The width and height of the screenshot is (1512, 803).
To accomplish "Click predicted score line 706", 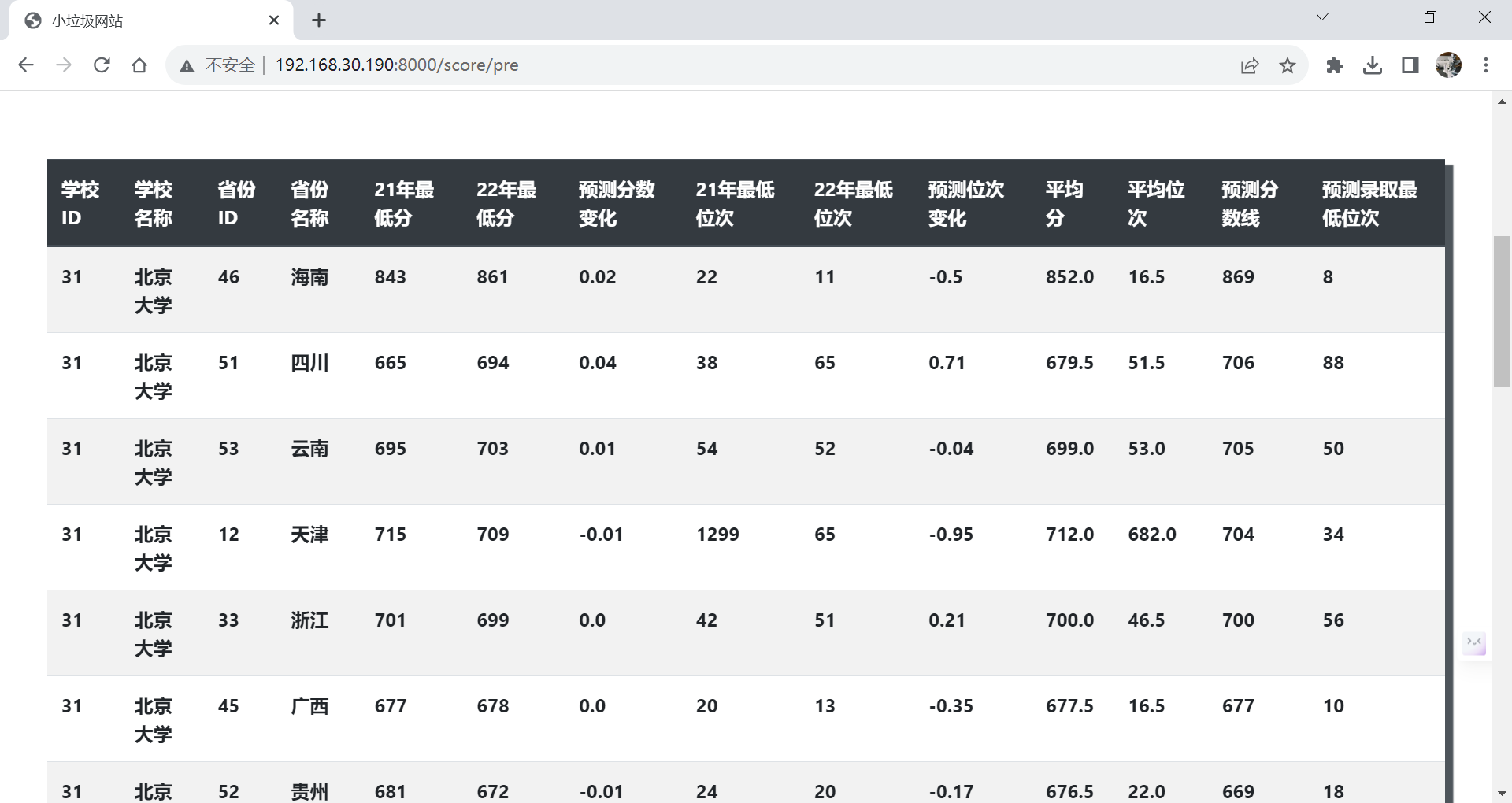I will point(1238,363).
